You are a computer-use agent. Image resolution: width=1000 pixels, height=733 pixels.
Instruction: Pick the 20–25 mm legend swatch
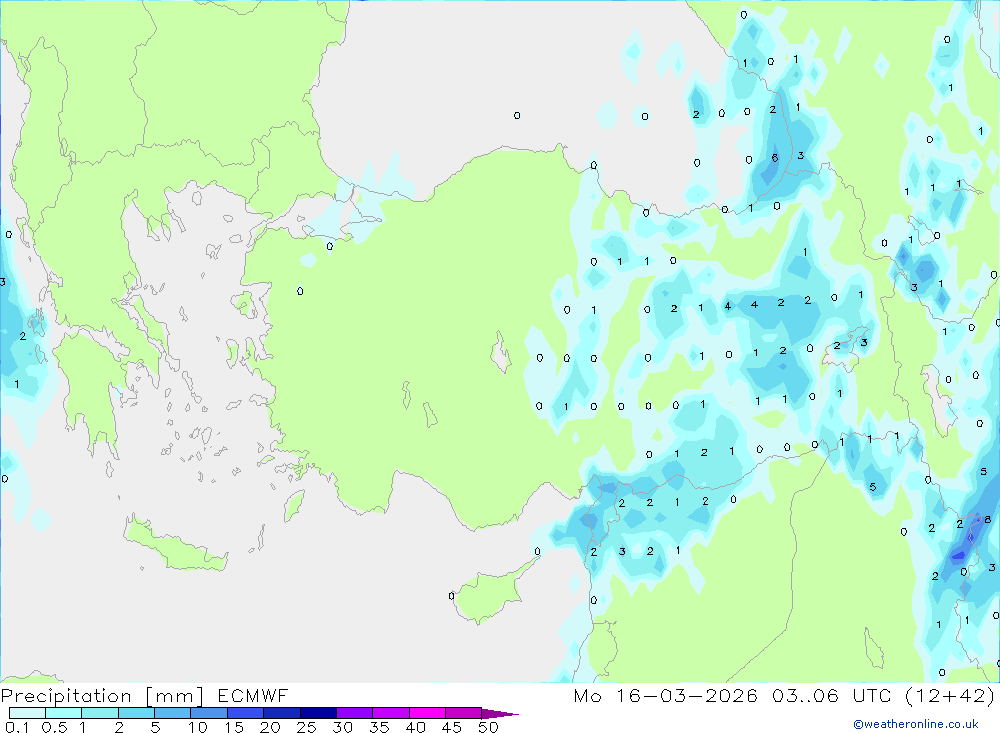(x=282, y=713)
